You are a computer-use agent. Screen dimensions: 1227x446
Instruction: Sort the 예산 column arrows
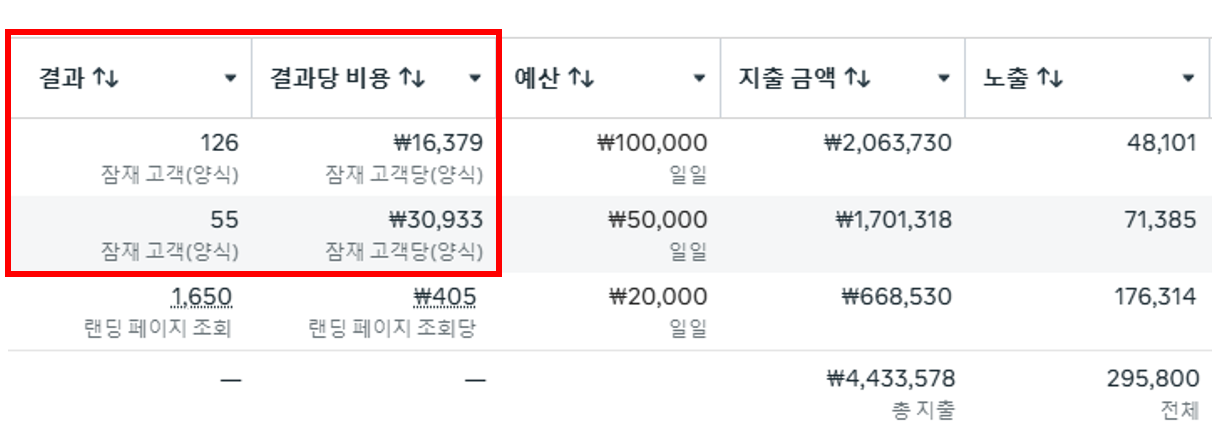[x=581, y=78]
